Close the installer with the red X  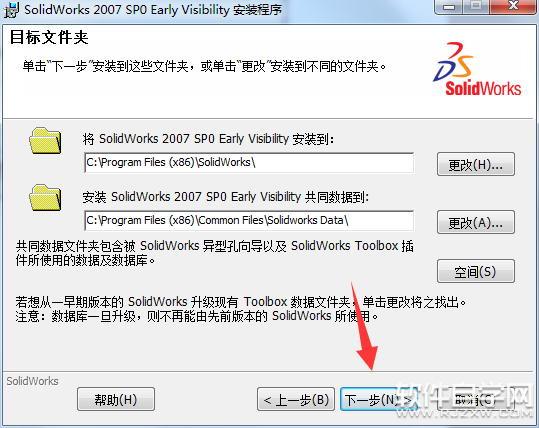(513, 7)
